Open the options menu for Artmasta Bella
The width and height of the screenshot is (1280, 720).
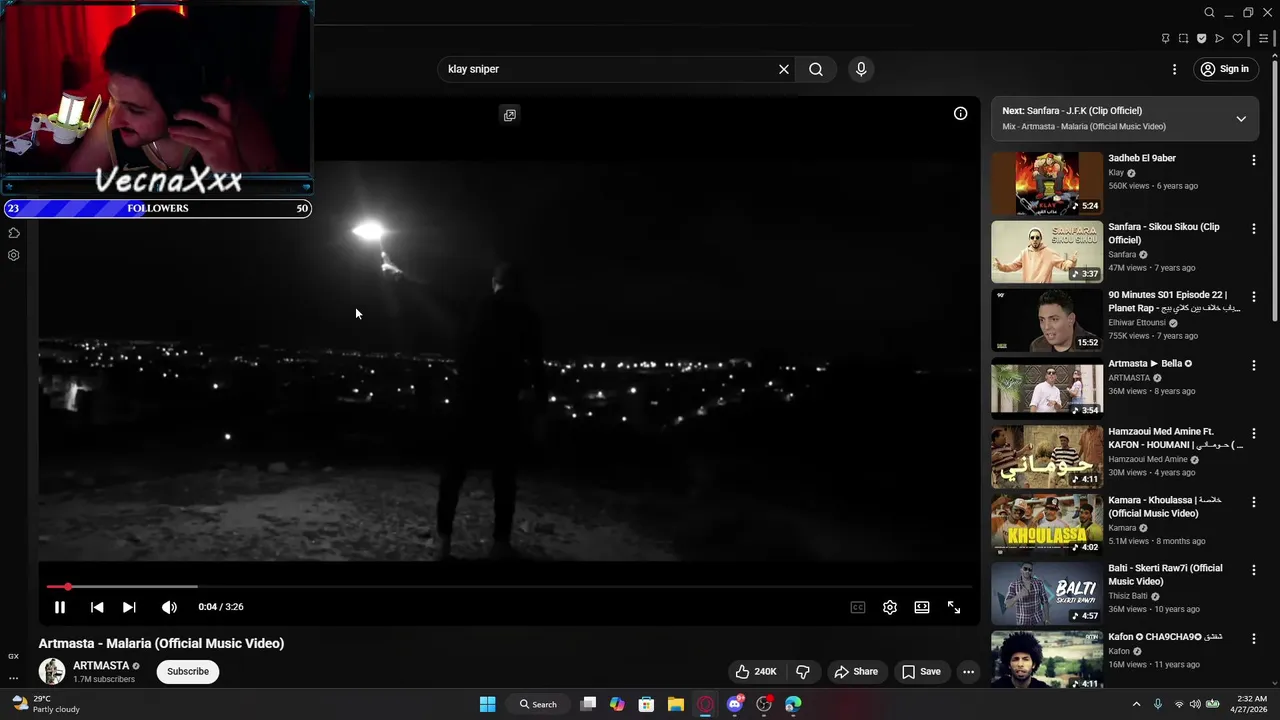(1254, 365)
